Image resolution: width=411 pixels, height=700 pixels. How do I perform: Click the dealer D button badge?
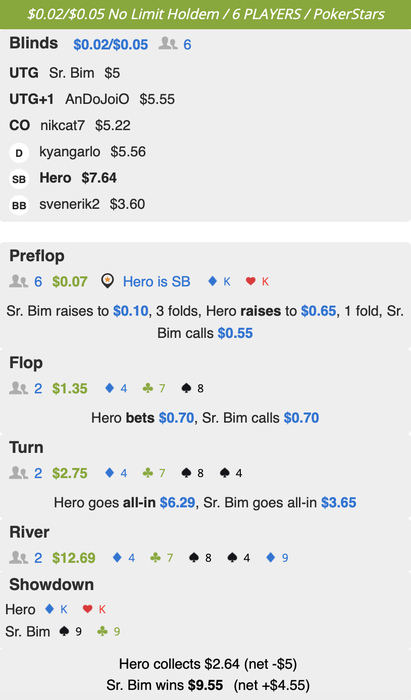19,153
